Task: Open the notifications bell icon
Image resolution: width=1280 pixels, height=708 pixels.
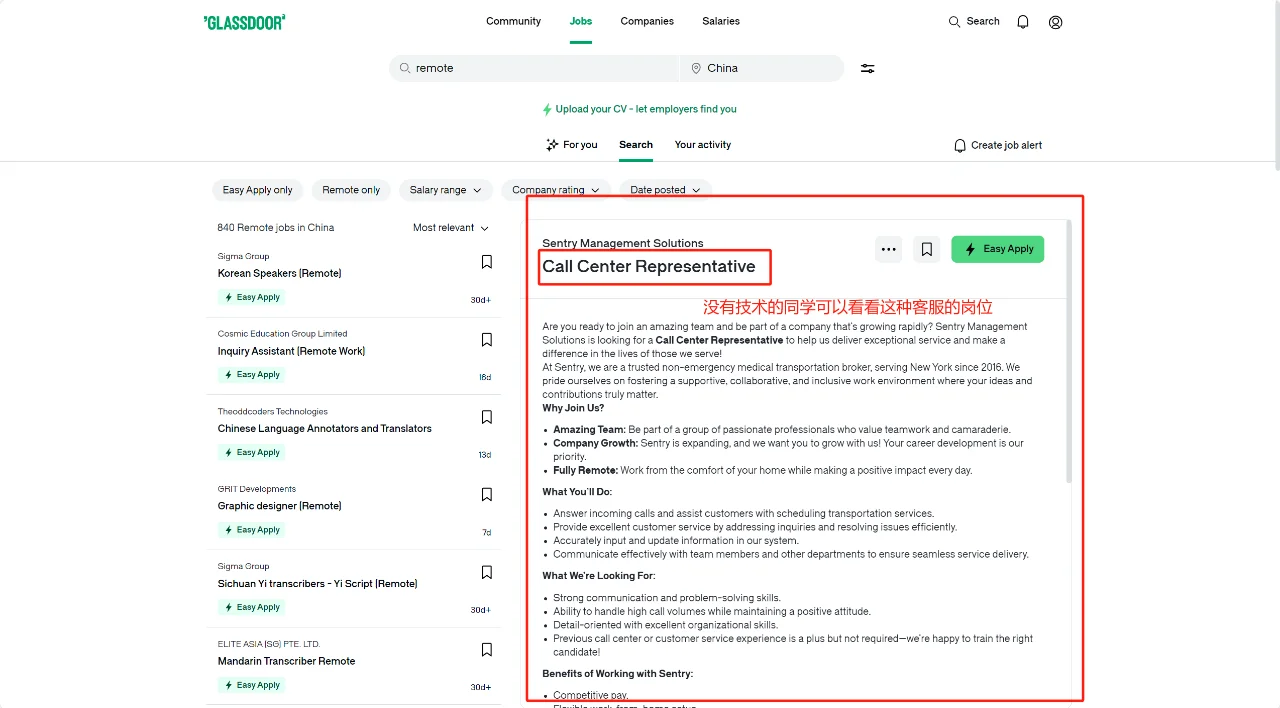Action: point(1023,22)
